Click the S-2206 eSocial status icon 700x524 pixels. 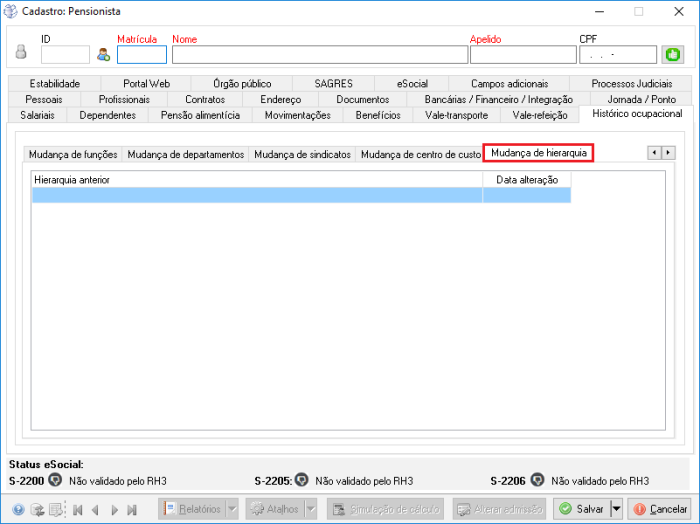tap(537, 480)
